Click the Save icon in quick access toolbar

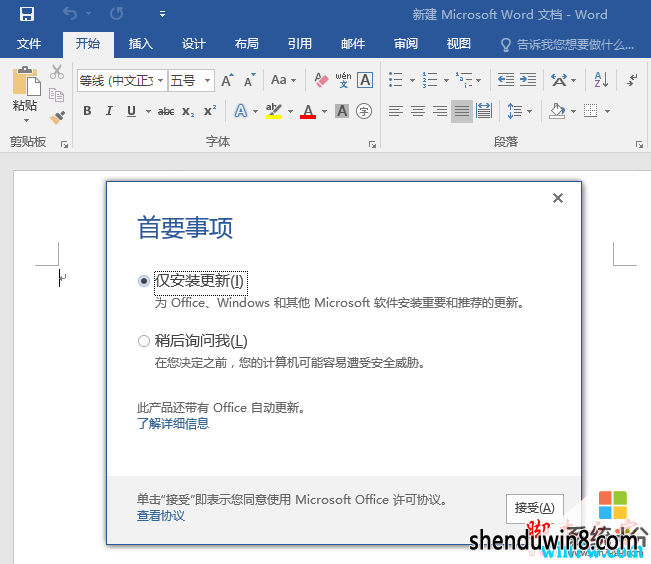pos(27,14)
